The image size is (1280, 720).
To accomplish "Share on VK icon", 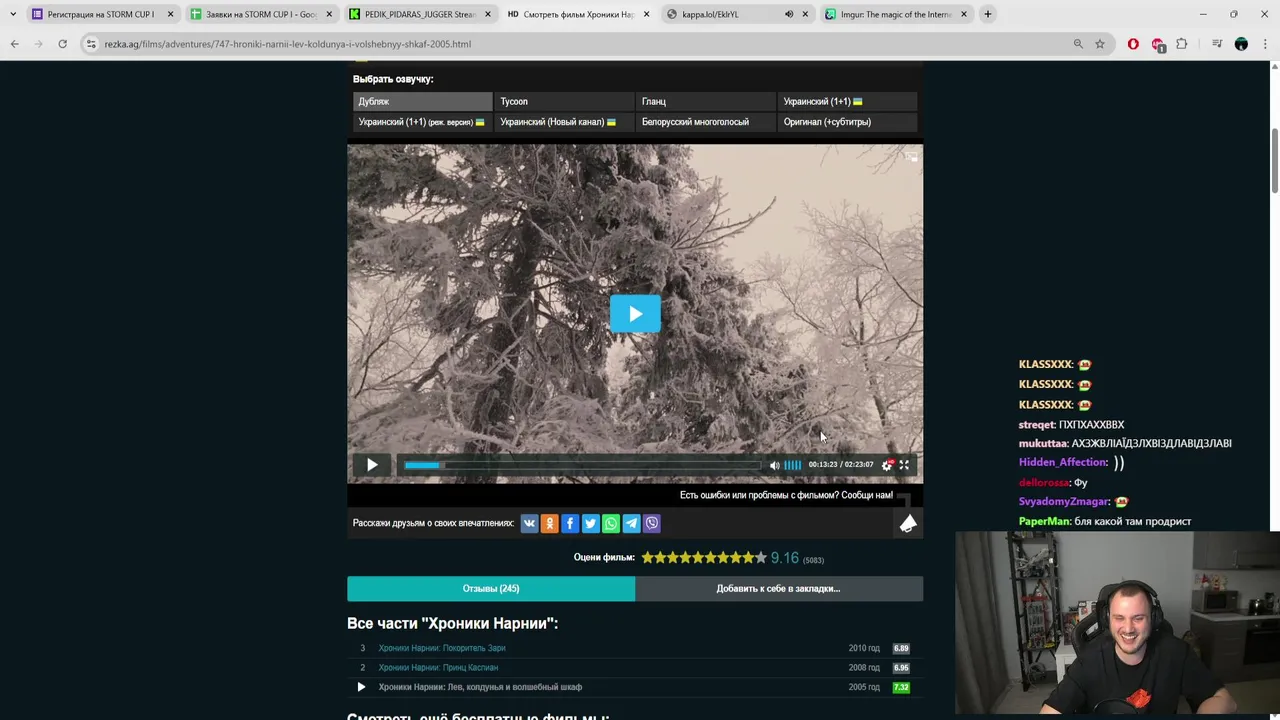I will [529, 523].
